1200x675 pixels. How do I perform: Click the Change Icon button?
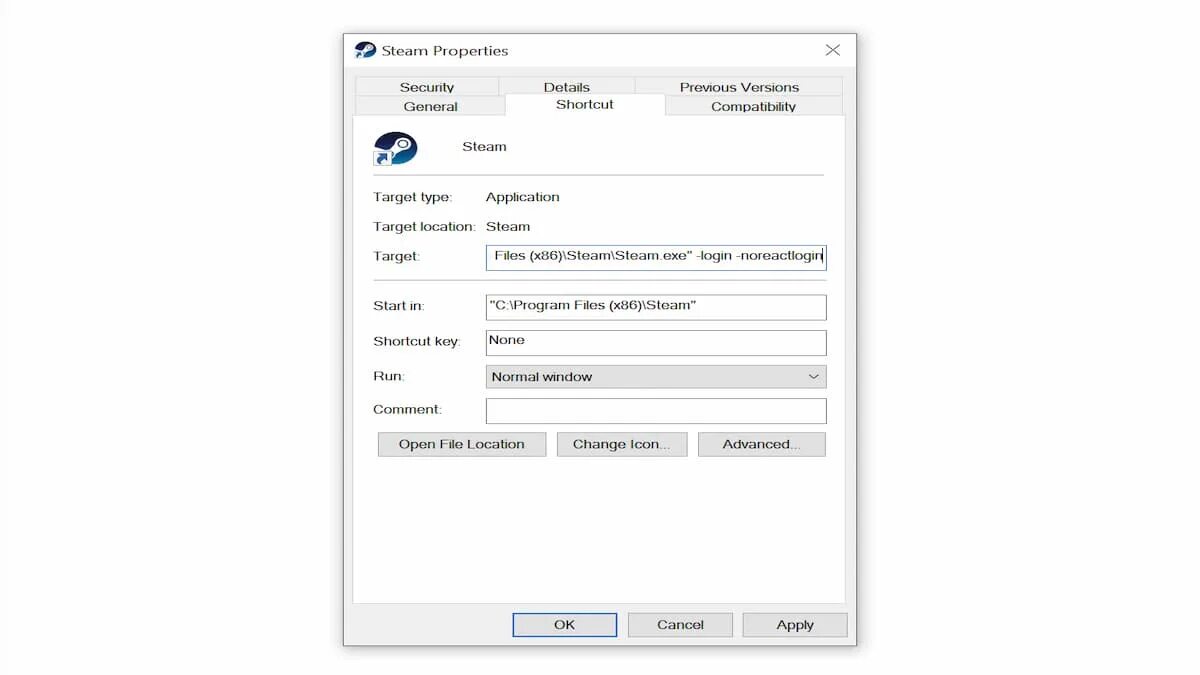[622, 444]
